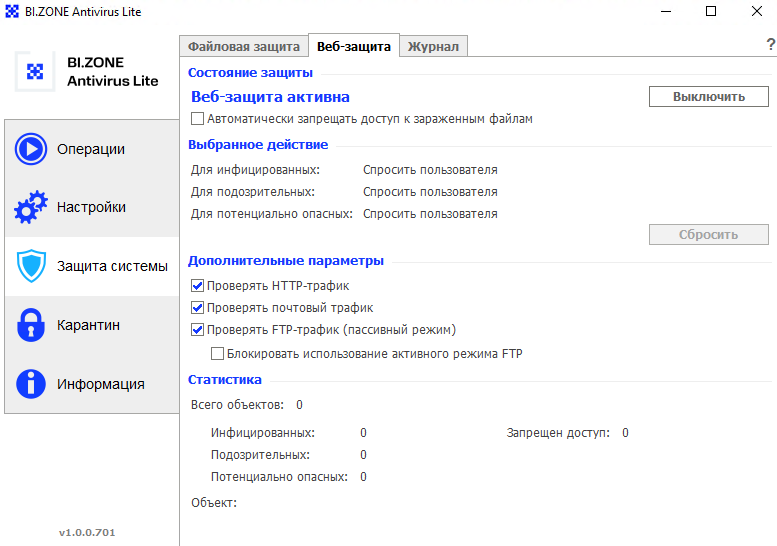
Task: Select the Веб-защита tab
Action: 354,46
